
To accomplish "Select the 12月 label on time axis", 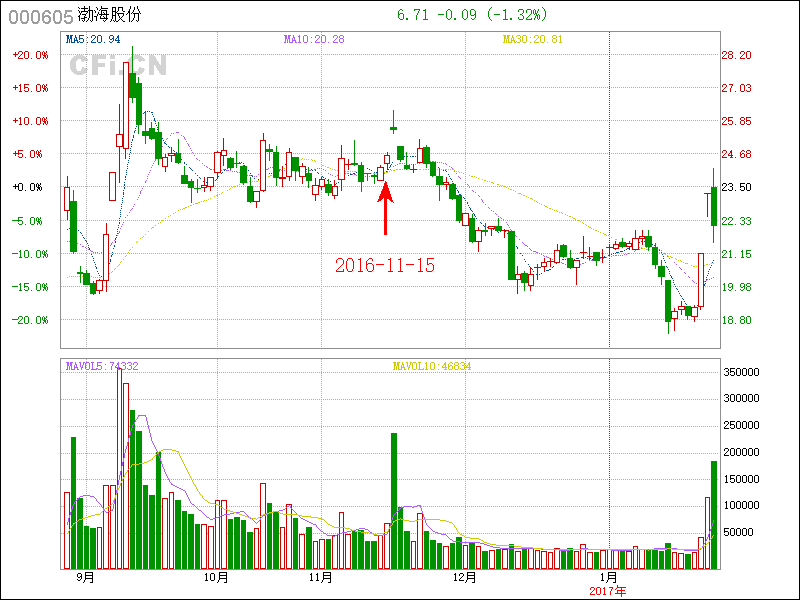I will click(x=463, y=578).
